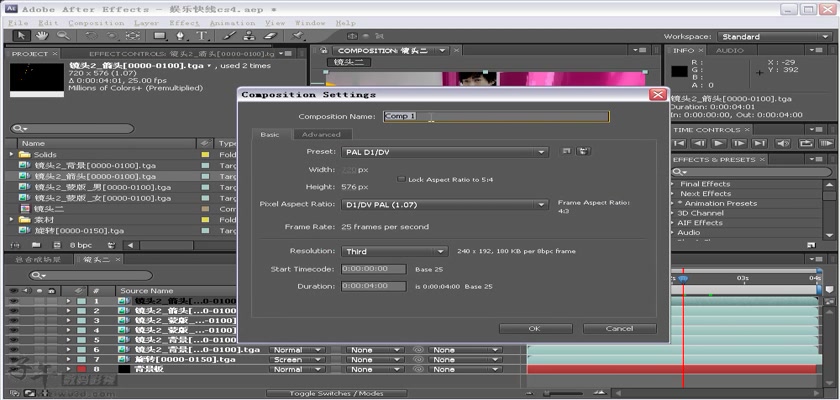Step back one frame in Time Controls
This screenshot has width=840, height=400.
click(x=699, y=143)
